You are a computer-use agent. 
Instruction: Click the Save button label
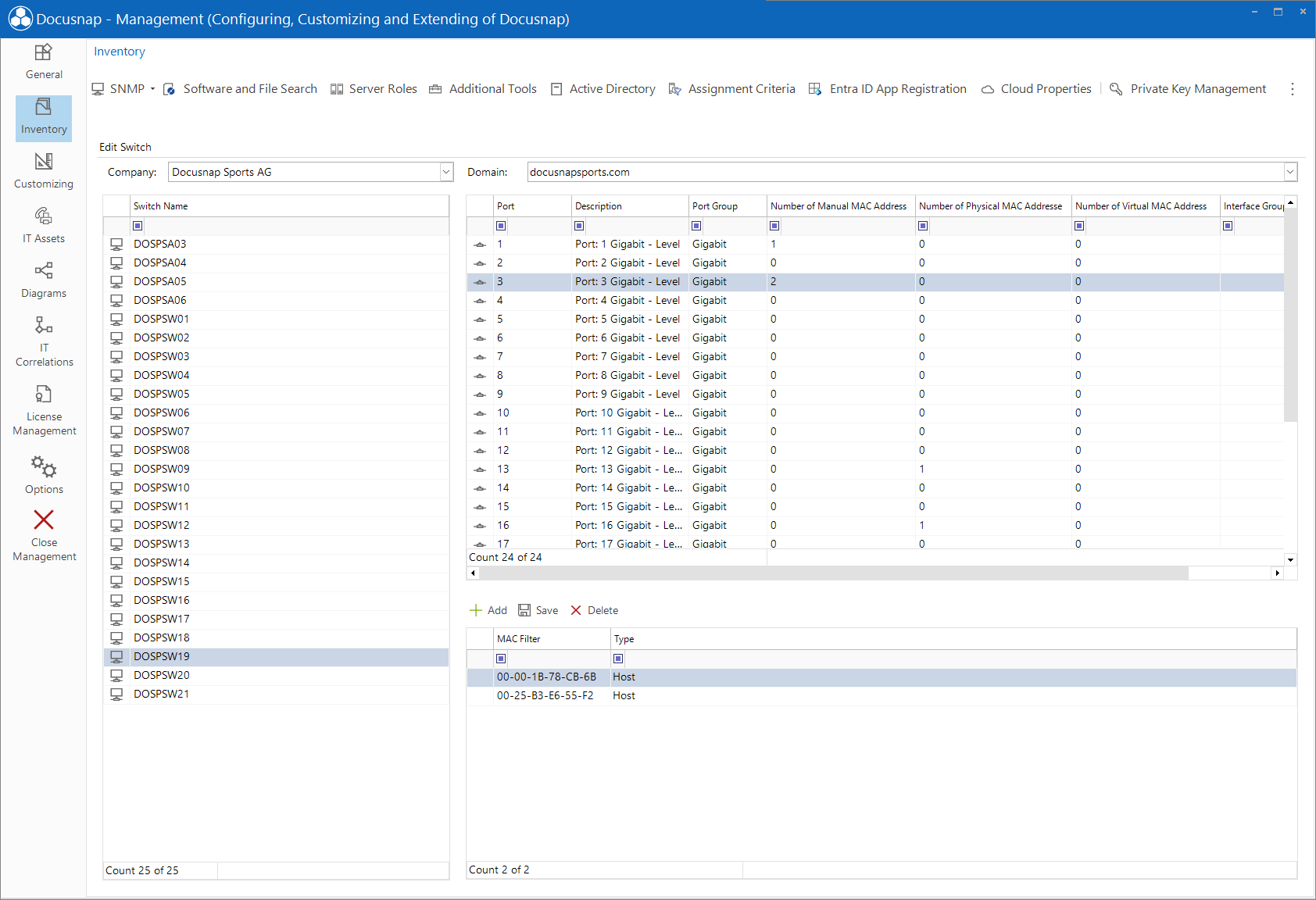pos(547,610)
